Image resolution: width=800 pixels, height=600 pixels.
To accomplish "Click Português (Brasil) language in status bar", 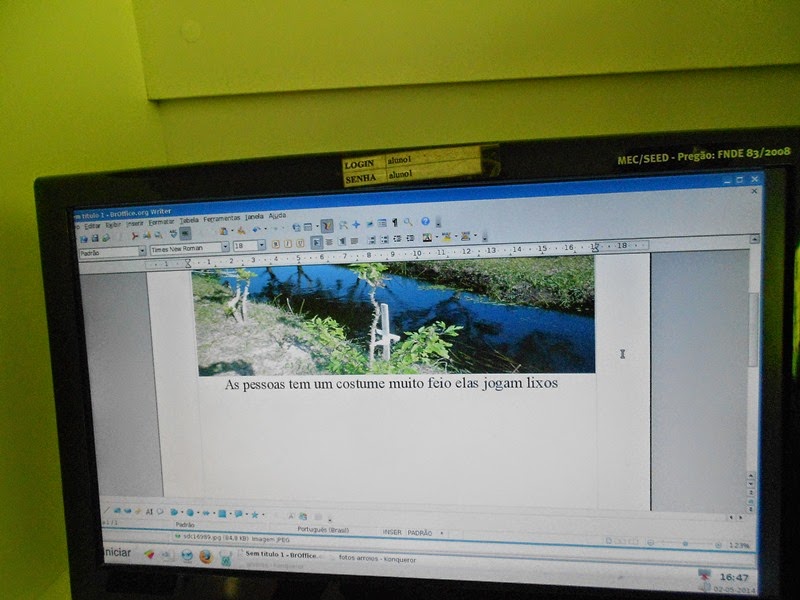I will click(323, 530).
